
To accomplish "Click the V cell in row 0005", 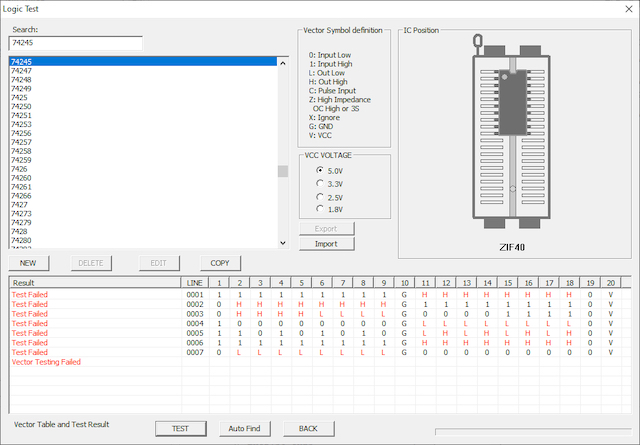I will [611, 333].
